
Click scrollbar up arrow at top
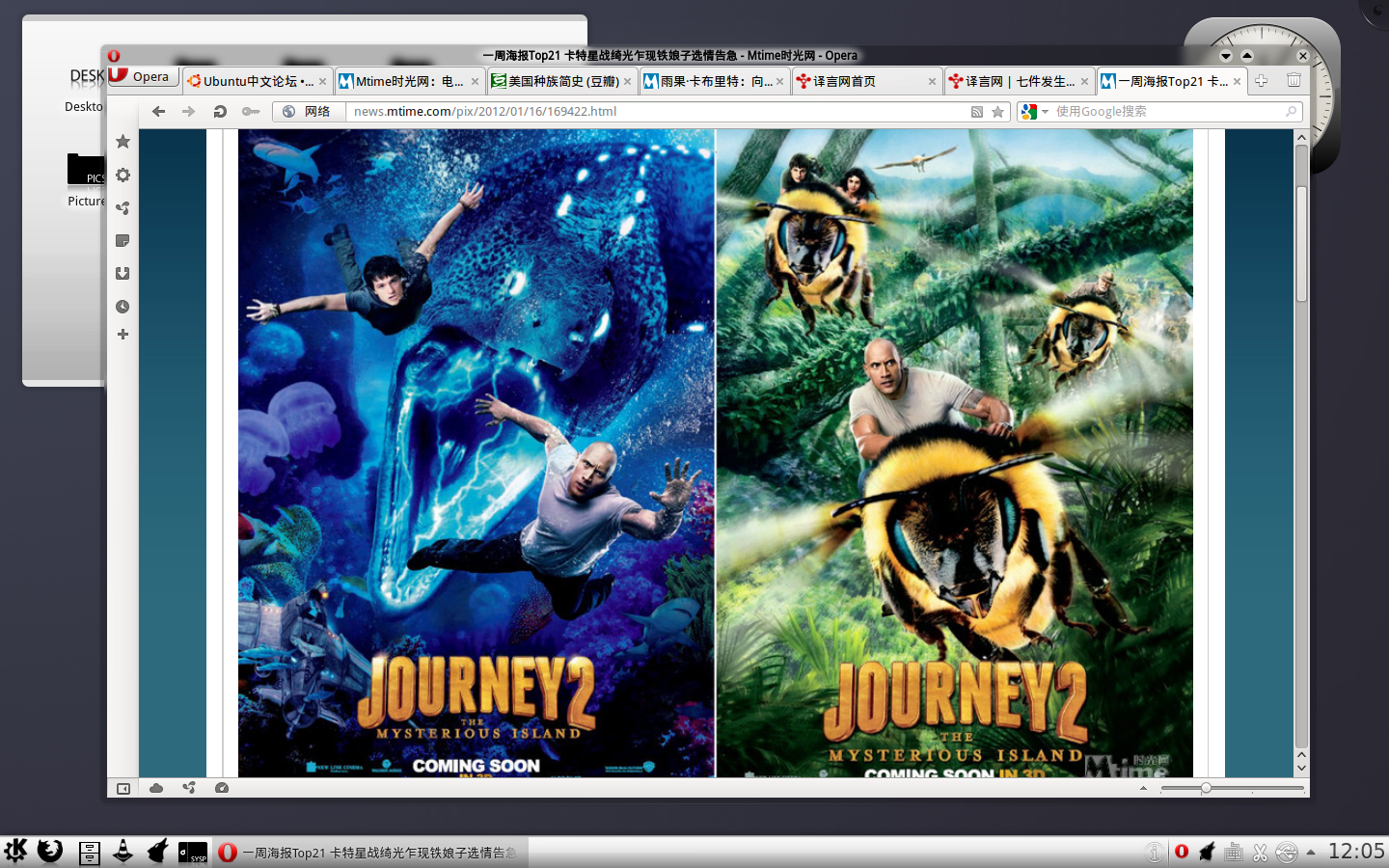click(1301, 137)
